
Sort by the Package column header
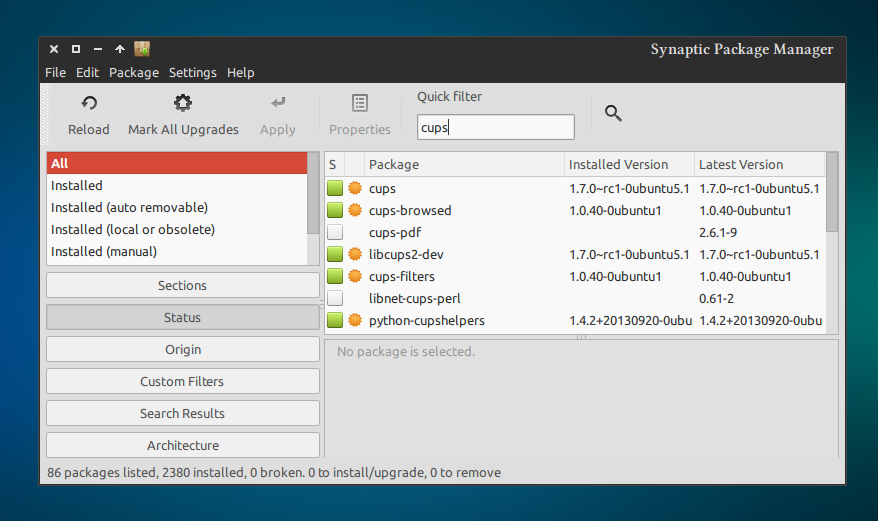[x=464, y=164]
